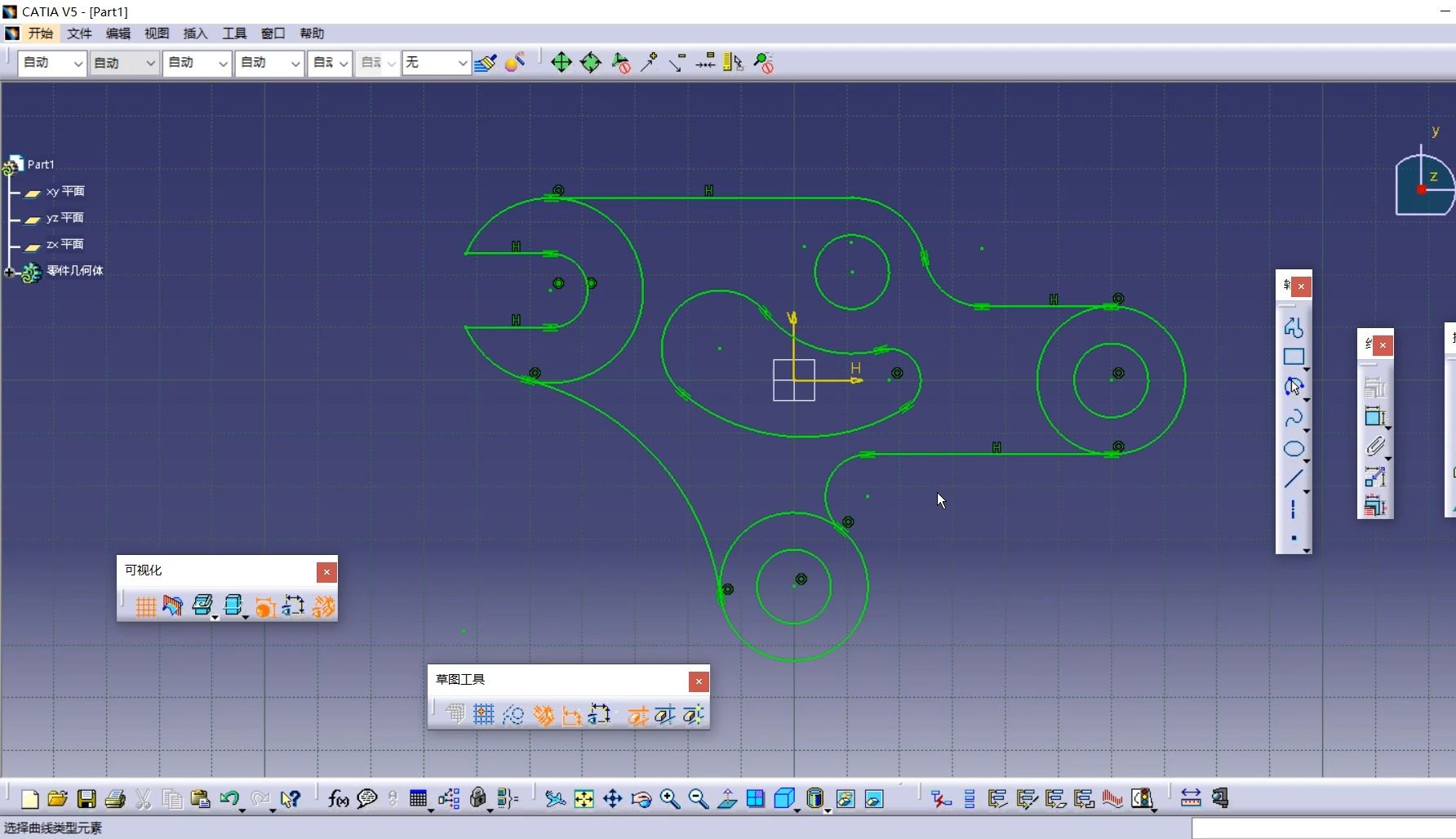The image size is (1456, 839).
Task: Open the third 自动 dropdown
Action: (197, 63)
